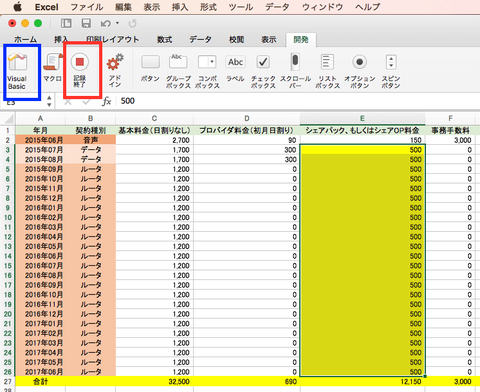The image size is (480, 392).
Task: Select row 2 header
Action: pyautogui.click(x=8, y=140)
